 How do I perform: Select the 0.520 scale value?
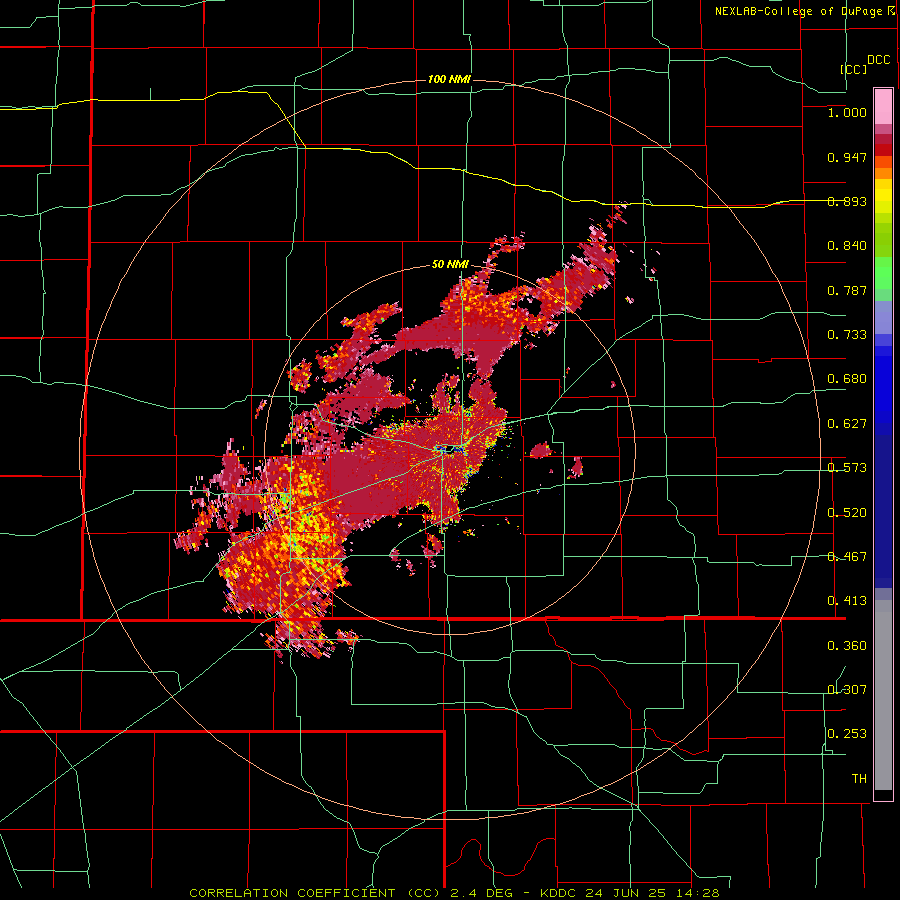point(847,513)
